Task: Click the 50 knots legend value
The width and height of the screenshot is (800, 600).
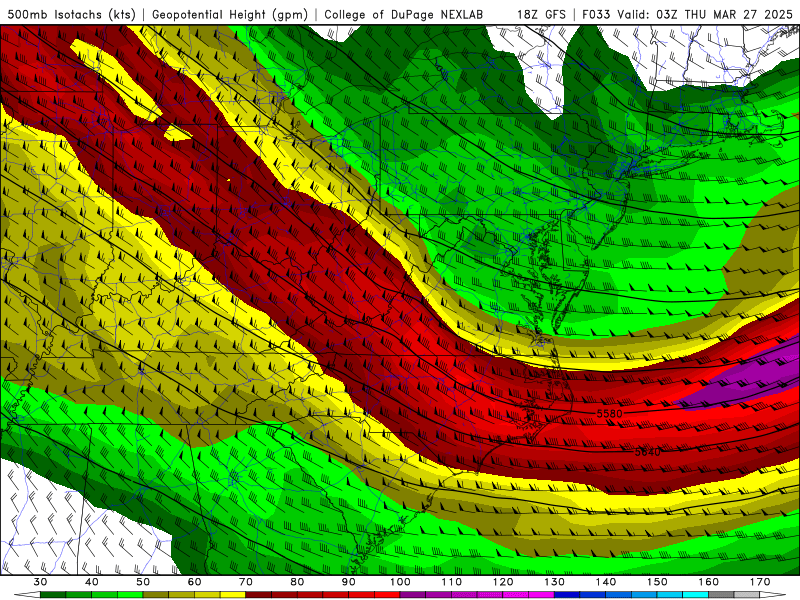Action: 143,582
